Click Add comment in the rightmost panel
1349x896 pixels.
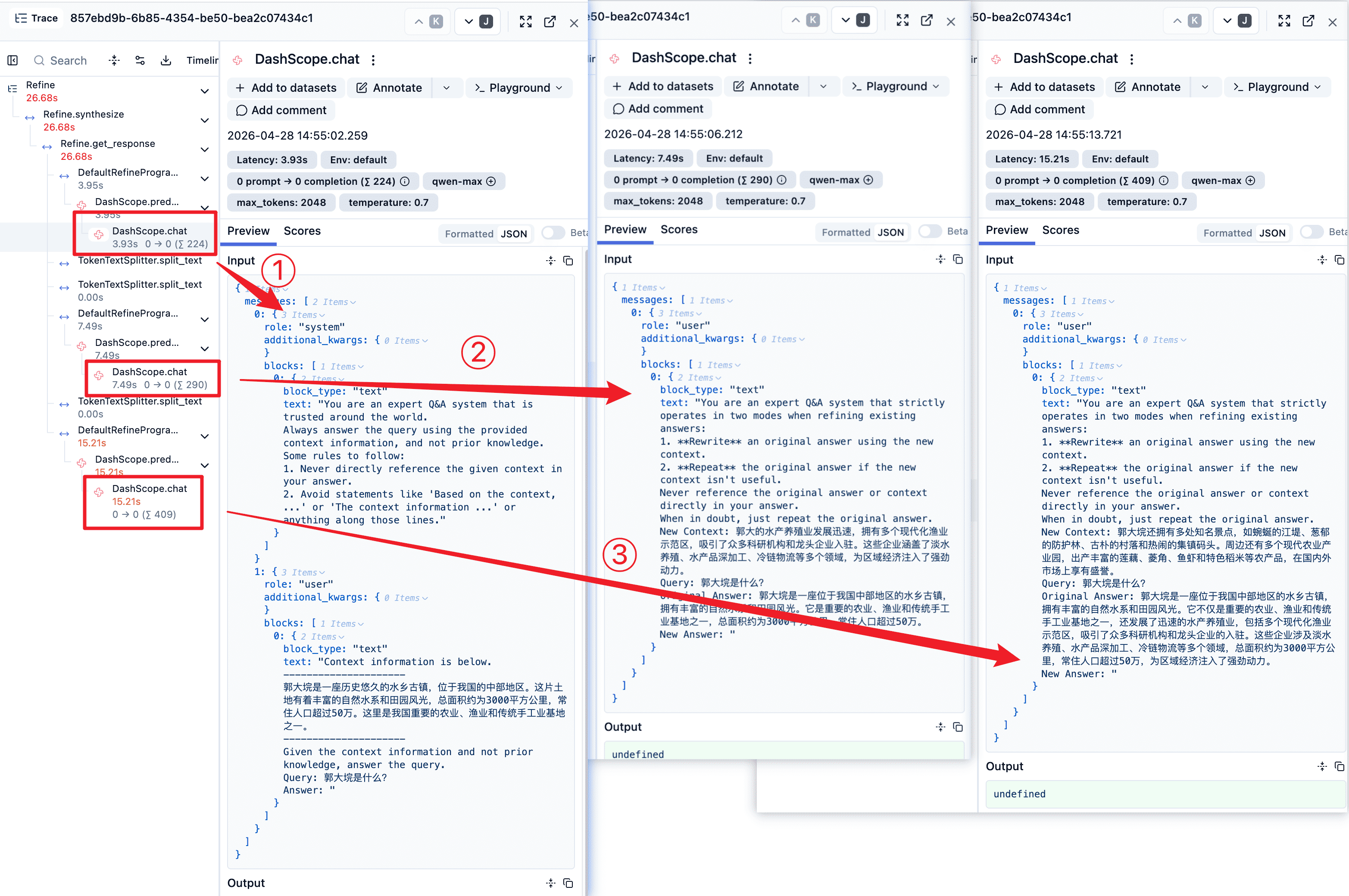tap(1039, 109)
